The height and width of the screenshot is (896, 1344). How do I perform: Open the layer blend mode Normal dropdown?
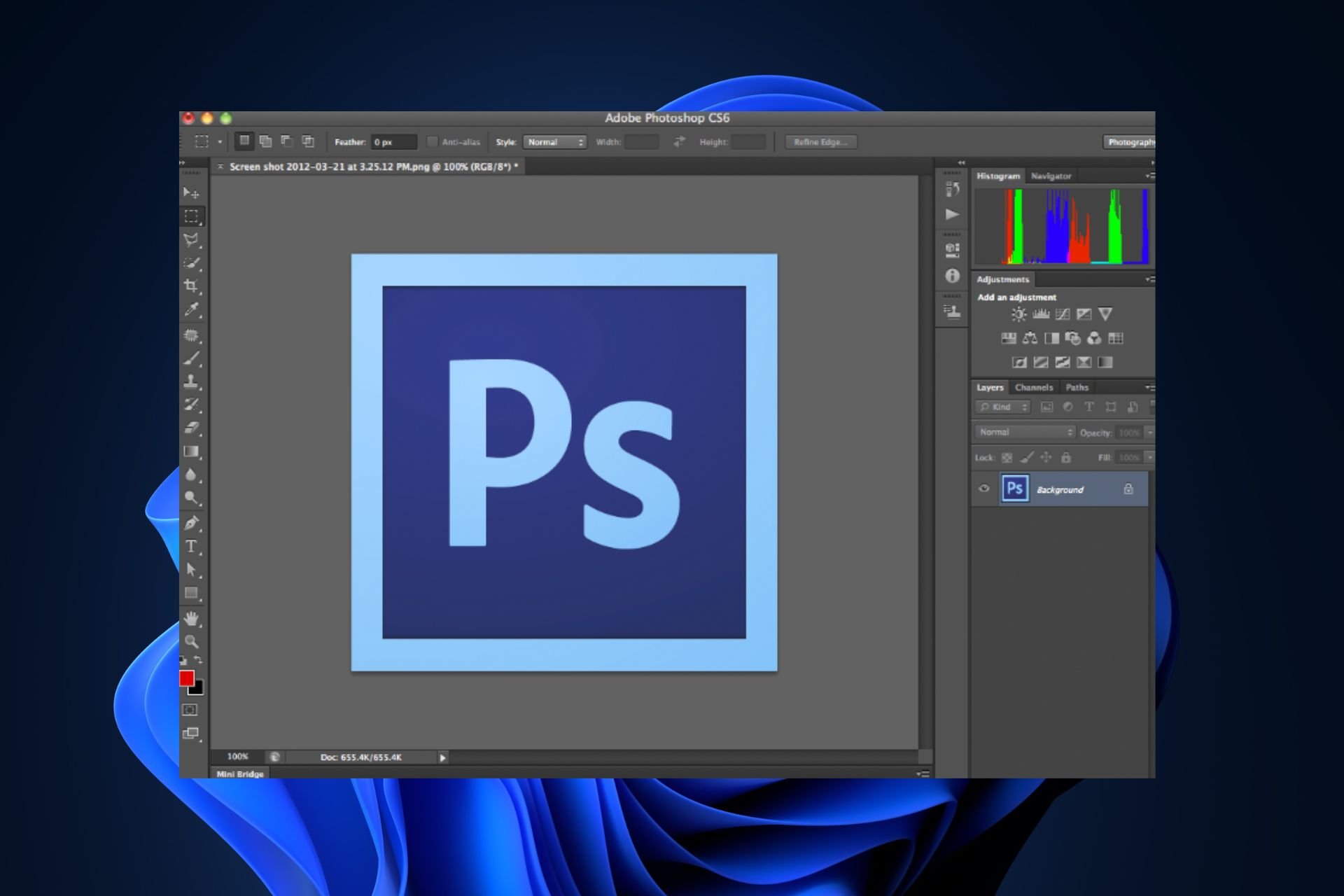[1025, 432]
